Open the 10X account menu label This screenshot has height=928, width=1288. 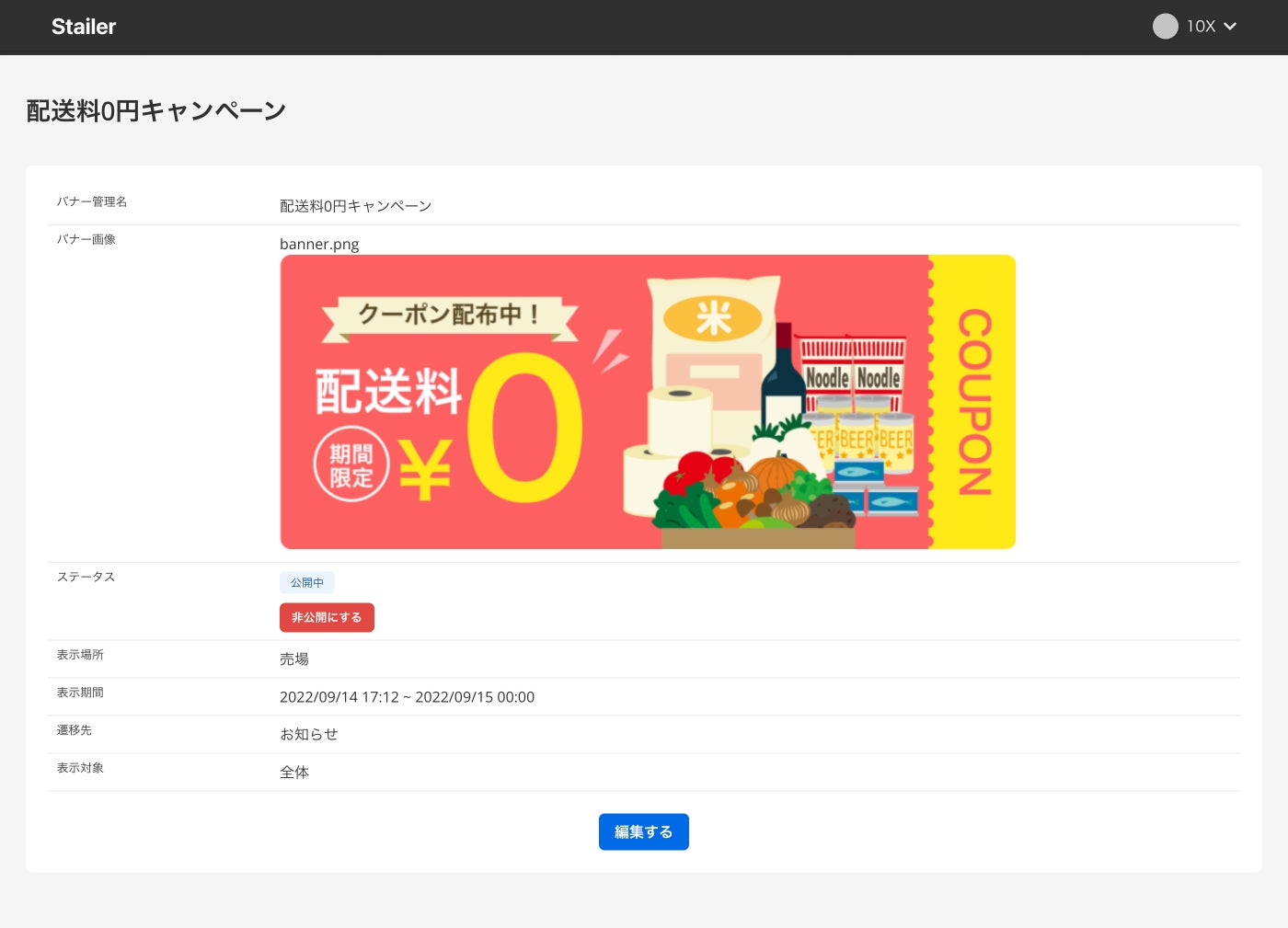[1201, 27]
